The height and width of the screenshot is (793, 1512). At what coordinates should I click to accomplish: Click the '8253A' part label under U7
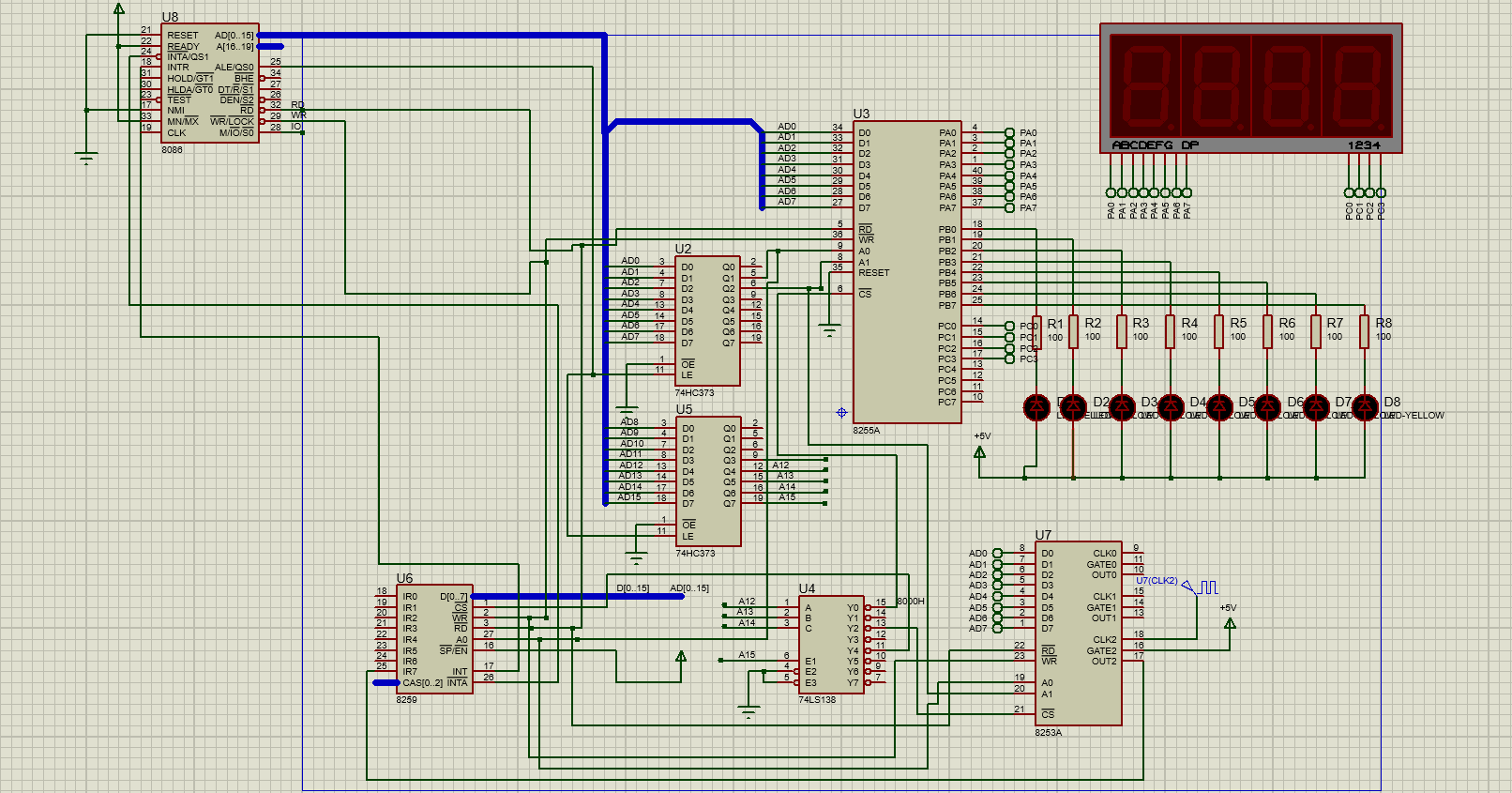[1049, 733]
